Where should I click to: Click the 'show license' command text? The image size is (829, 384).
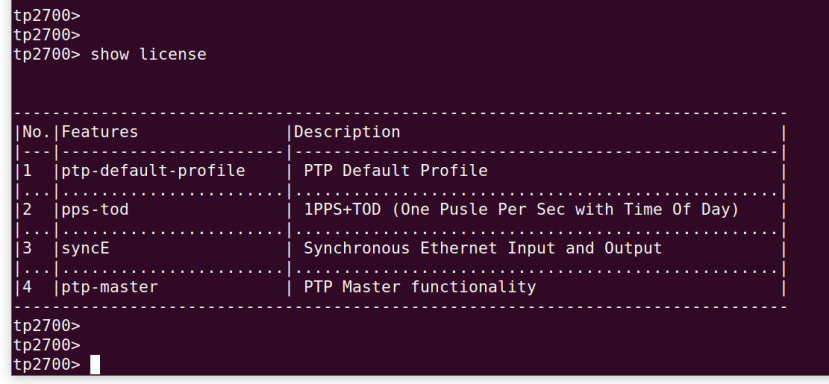148,54
